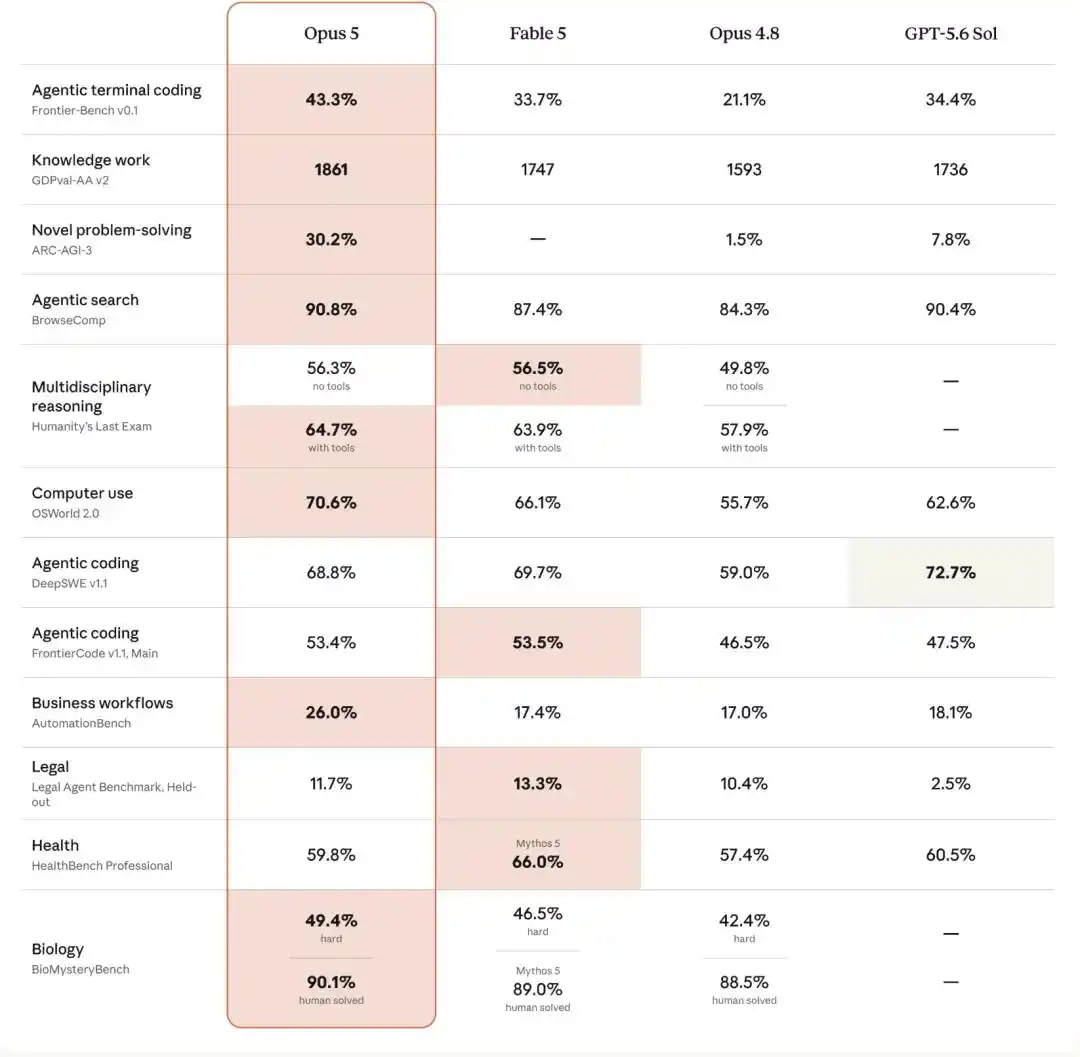Click the Biology BioMysteryBench row label
This screenshot has width=1080, height=1057.
(80, 958)
